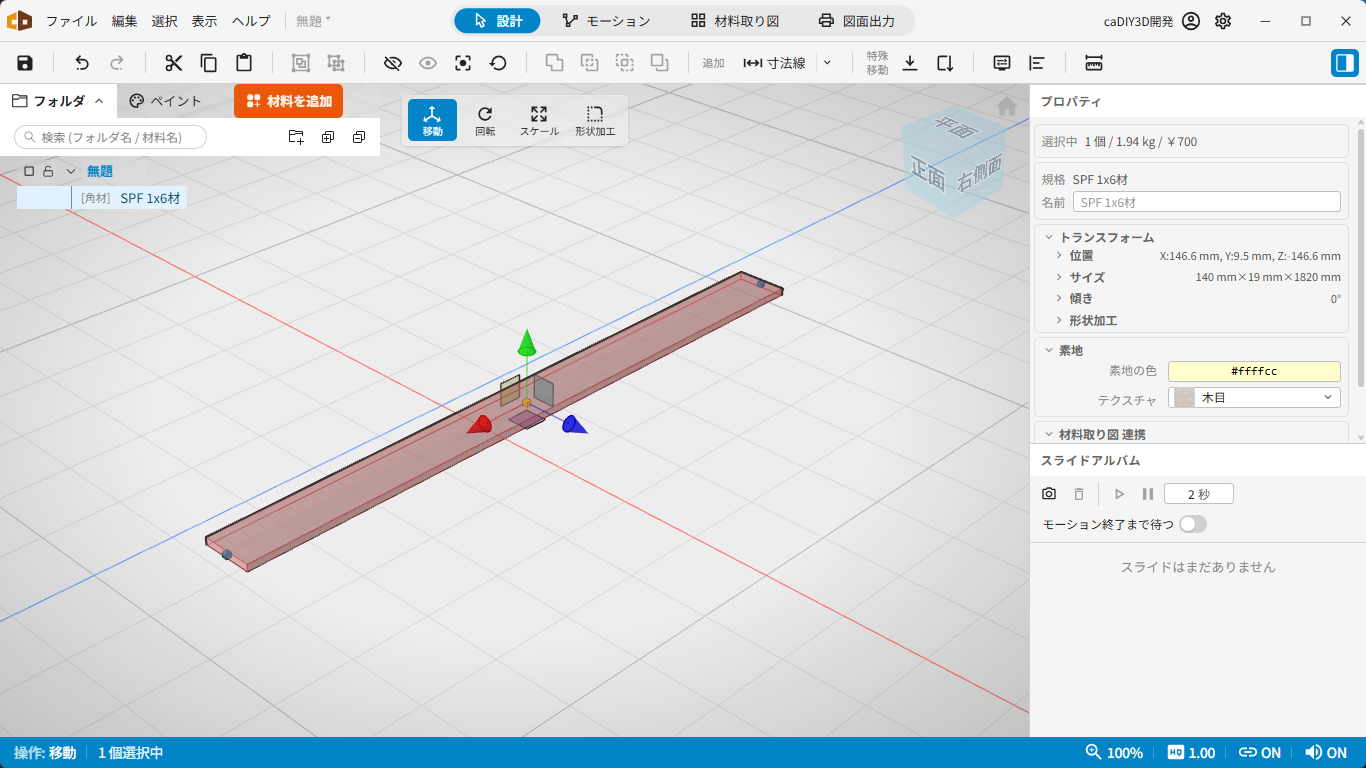Hide selected material with crossed-eye icon
This screenshot has width=1366, height=768.
[x=393, y=63]
